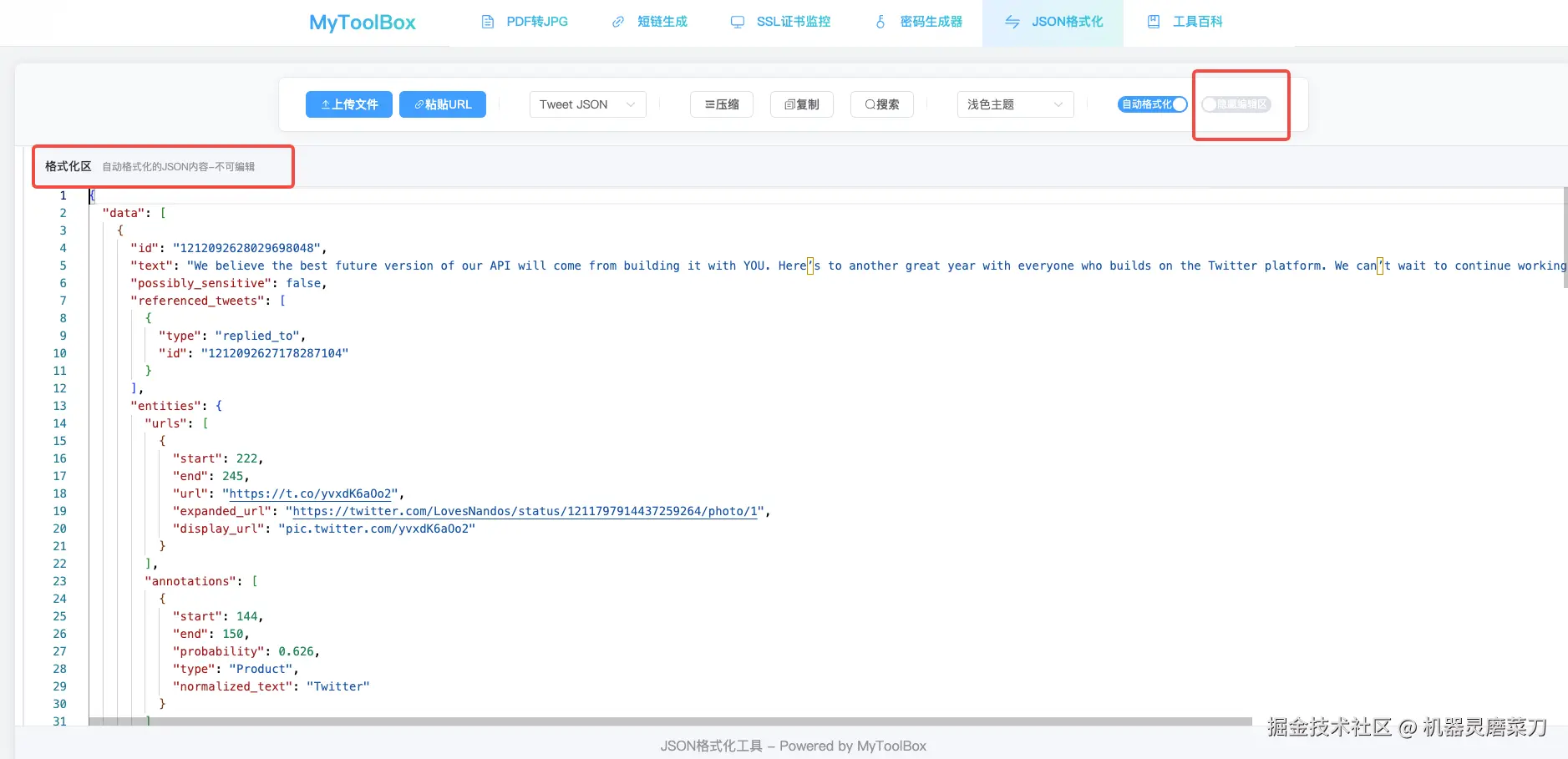Screen dimensions: 1568x759
Task: Click the "normalized_text" key
Action: click(233, 686)
